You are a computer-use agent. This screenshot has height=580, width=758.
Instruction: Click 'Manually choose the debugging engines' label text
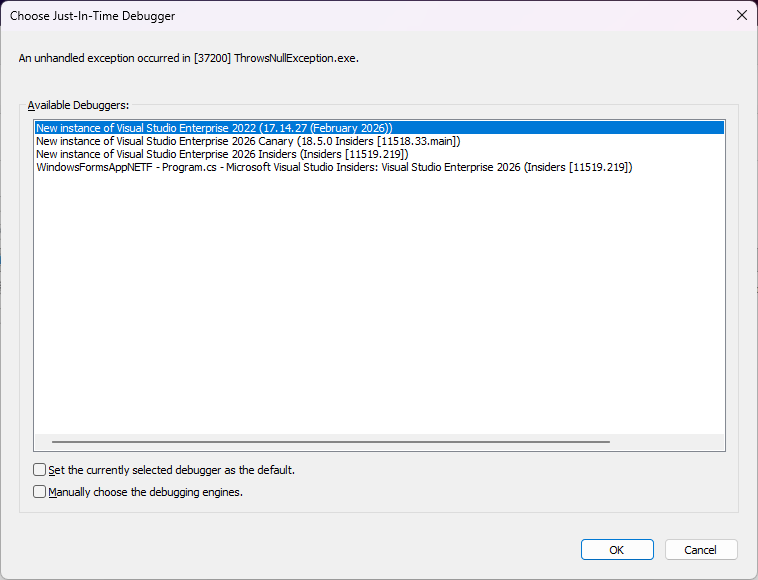tap(145, 492)
